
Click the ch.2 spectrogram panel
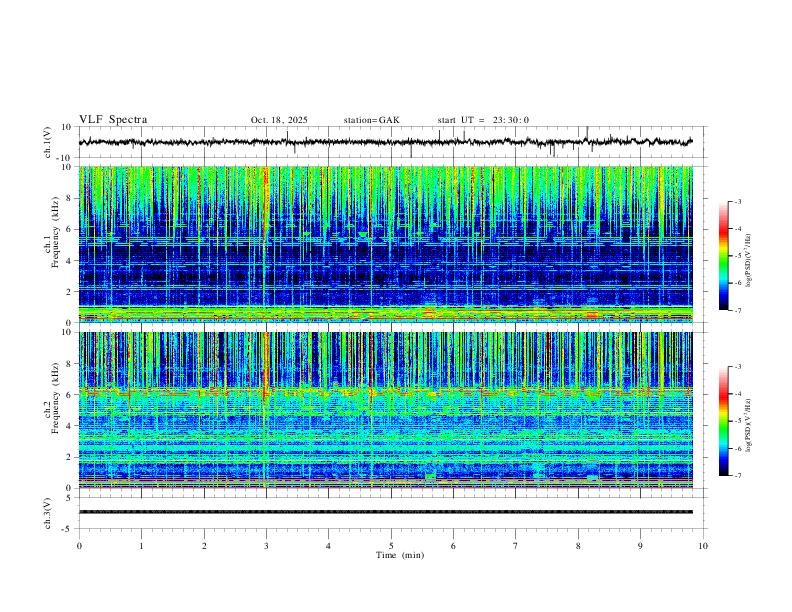coord(385,410)
